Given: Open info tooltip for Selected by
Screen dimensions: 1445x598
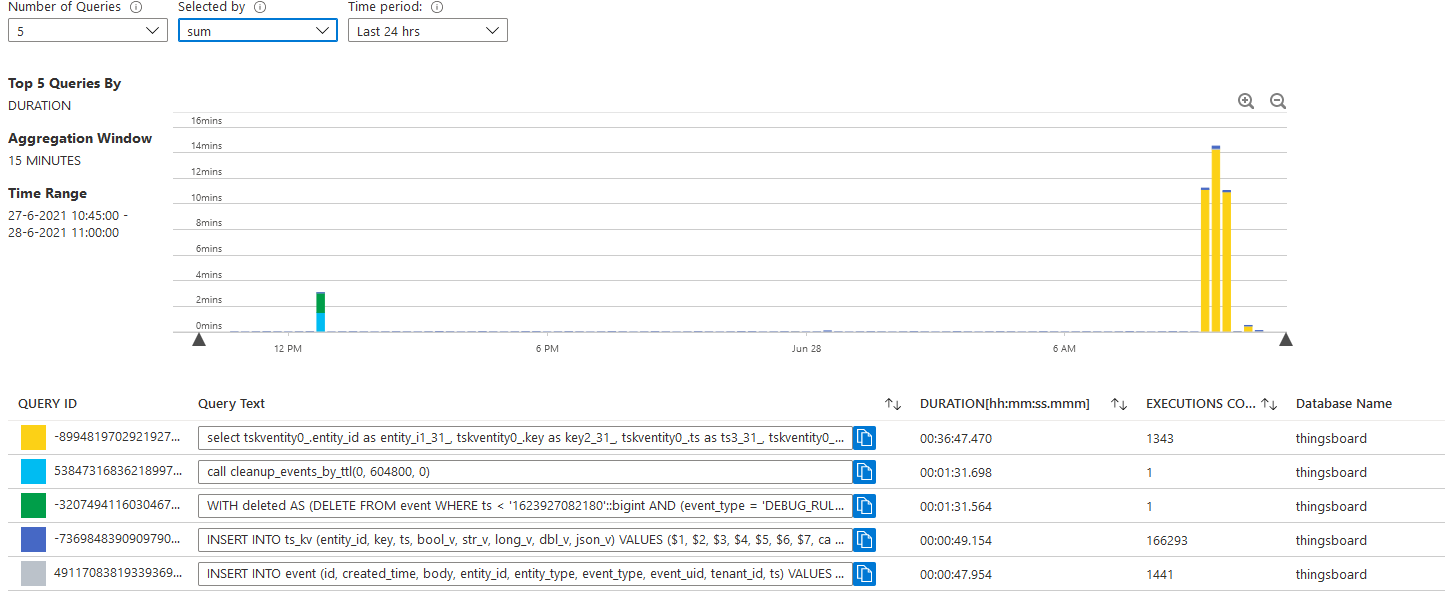Looking at the screenshot, I should pyautogui.click(x=260, y=7).
